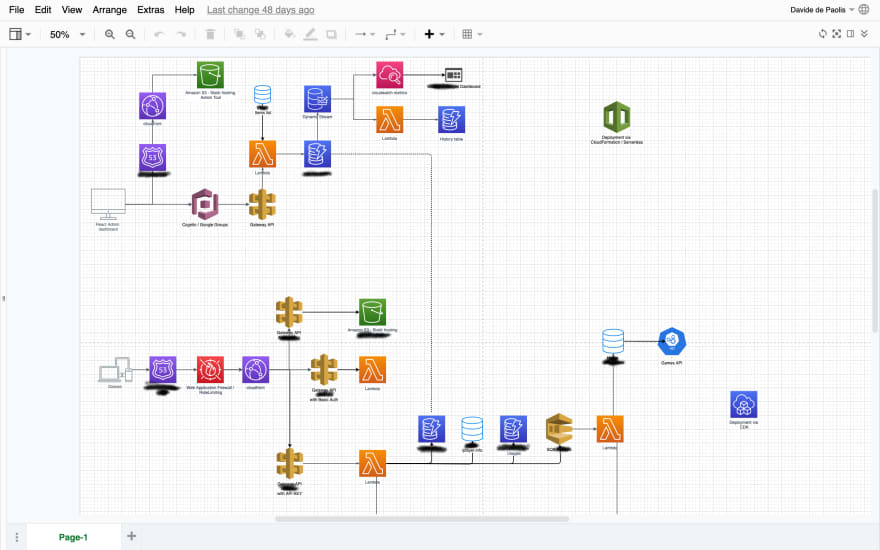Open the View menu
Screen dimensions: 880x550
[72, 10]
